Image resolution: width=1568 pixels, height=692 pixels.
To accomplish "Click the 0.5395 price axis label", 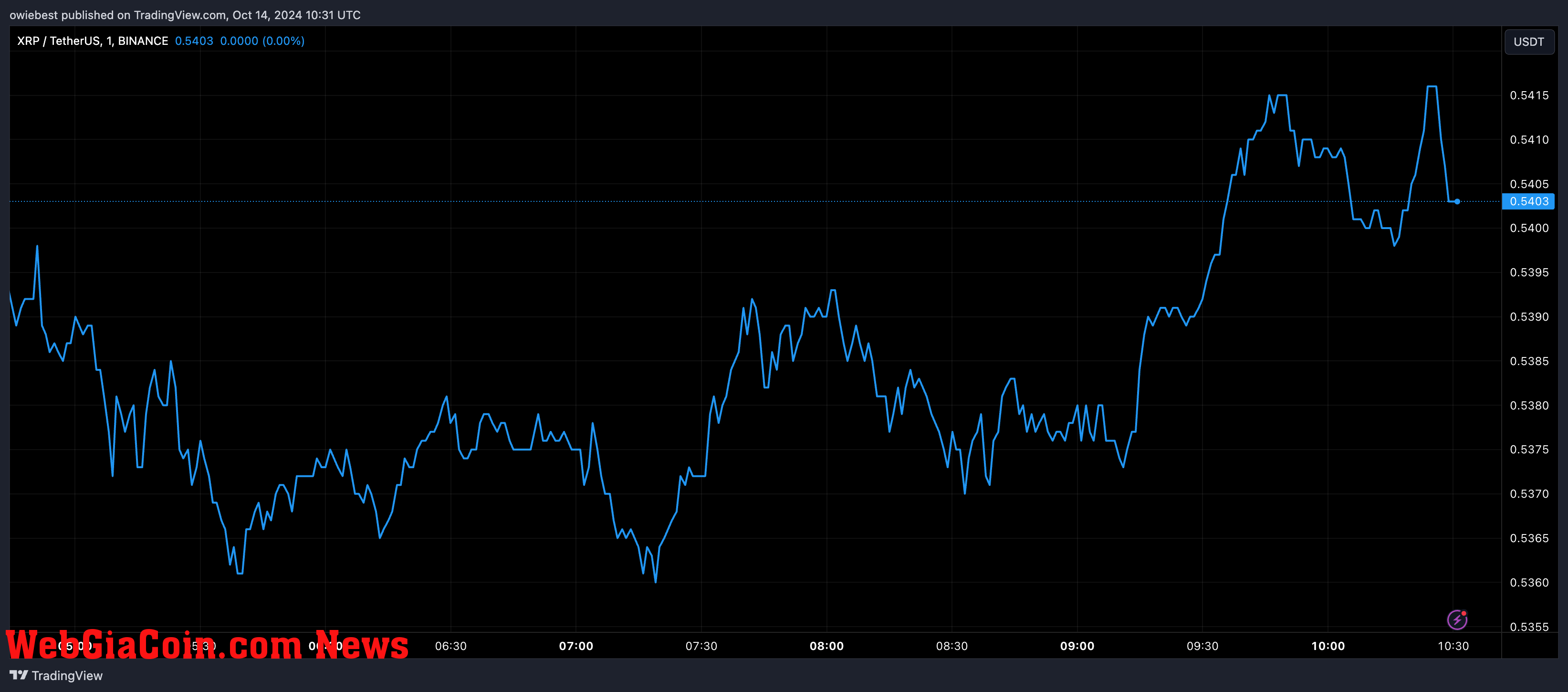I will point(1529,273).
